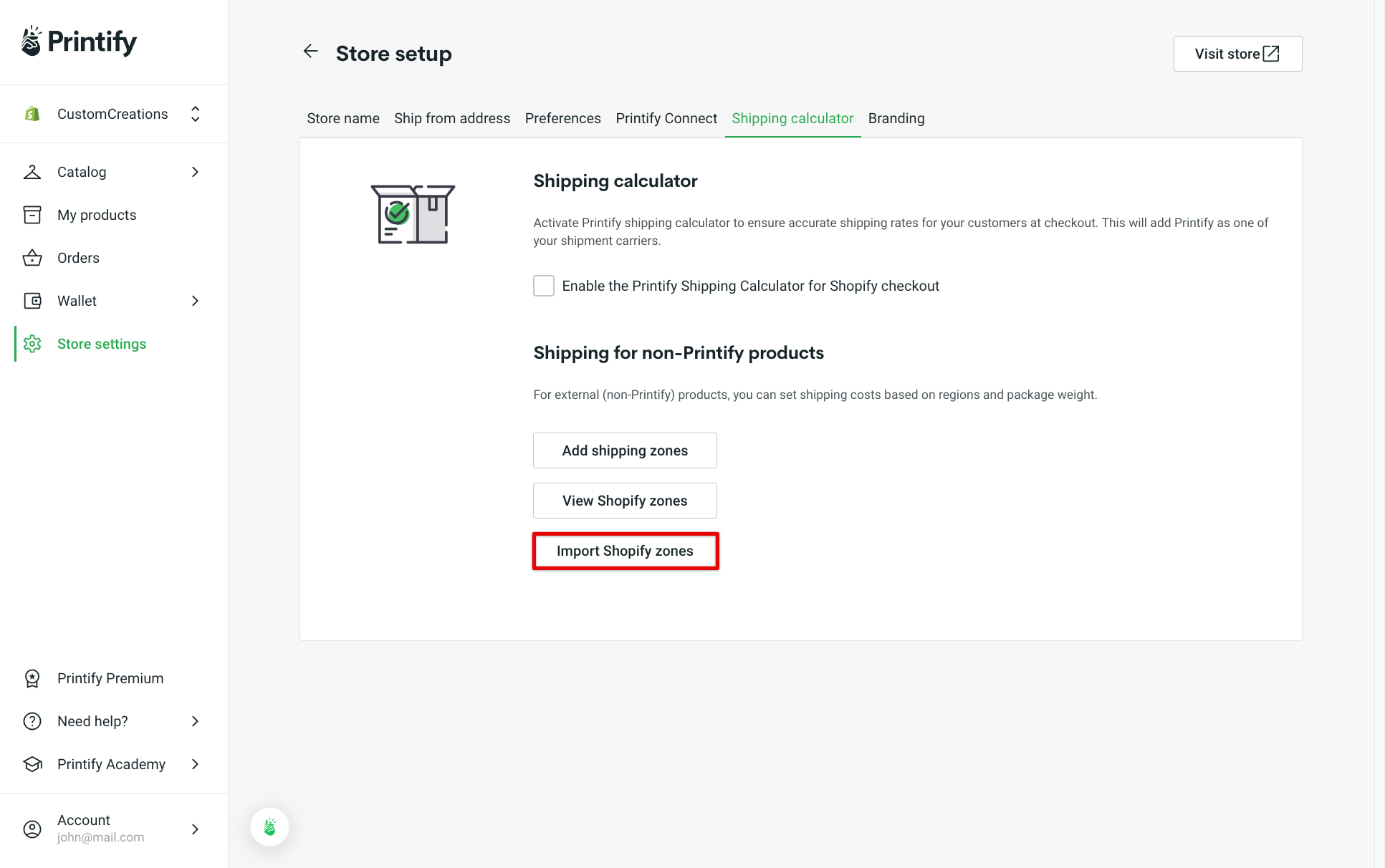Click the shipping box illustration
1385x868 pixels.
point(413,214)
